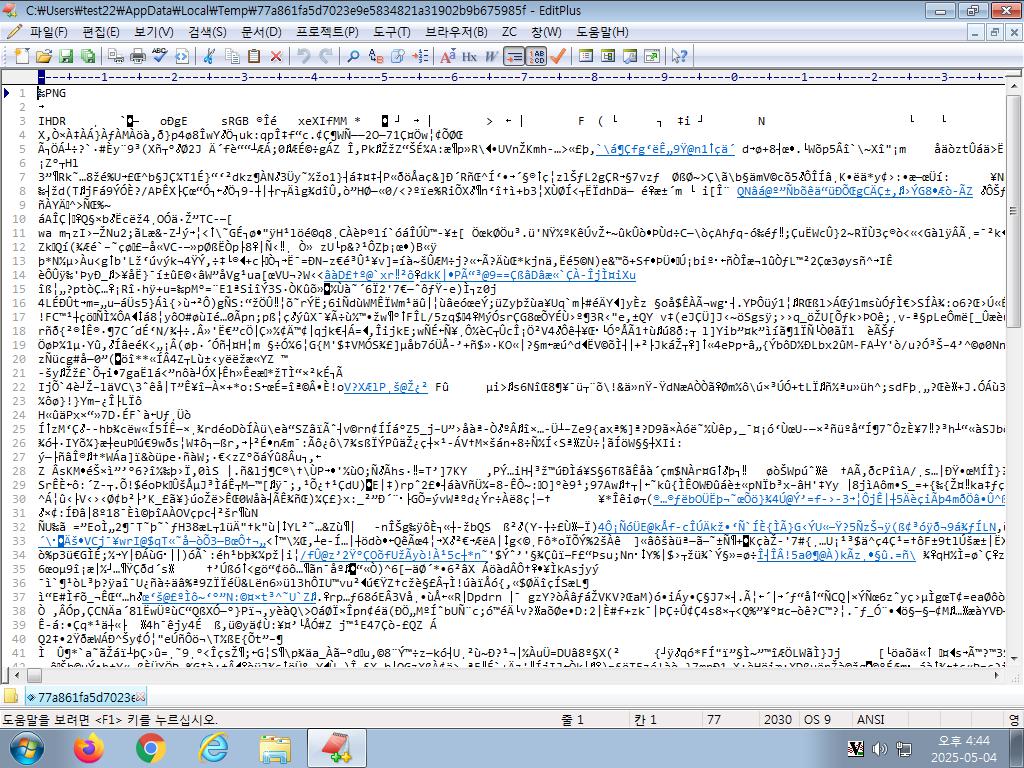The height and width of the screenshot is (768, 1024).
Task: Open the 문서(D) menu
Action: click(261, 31)
